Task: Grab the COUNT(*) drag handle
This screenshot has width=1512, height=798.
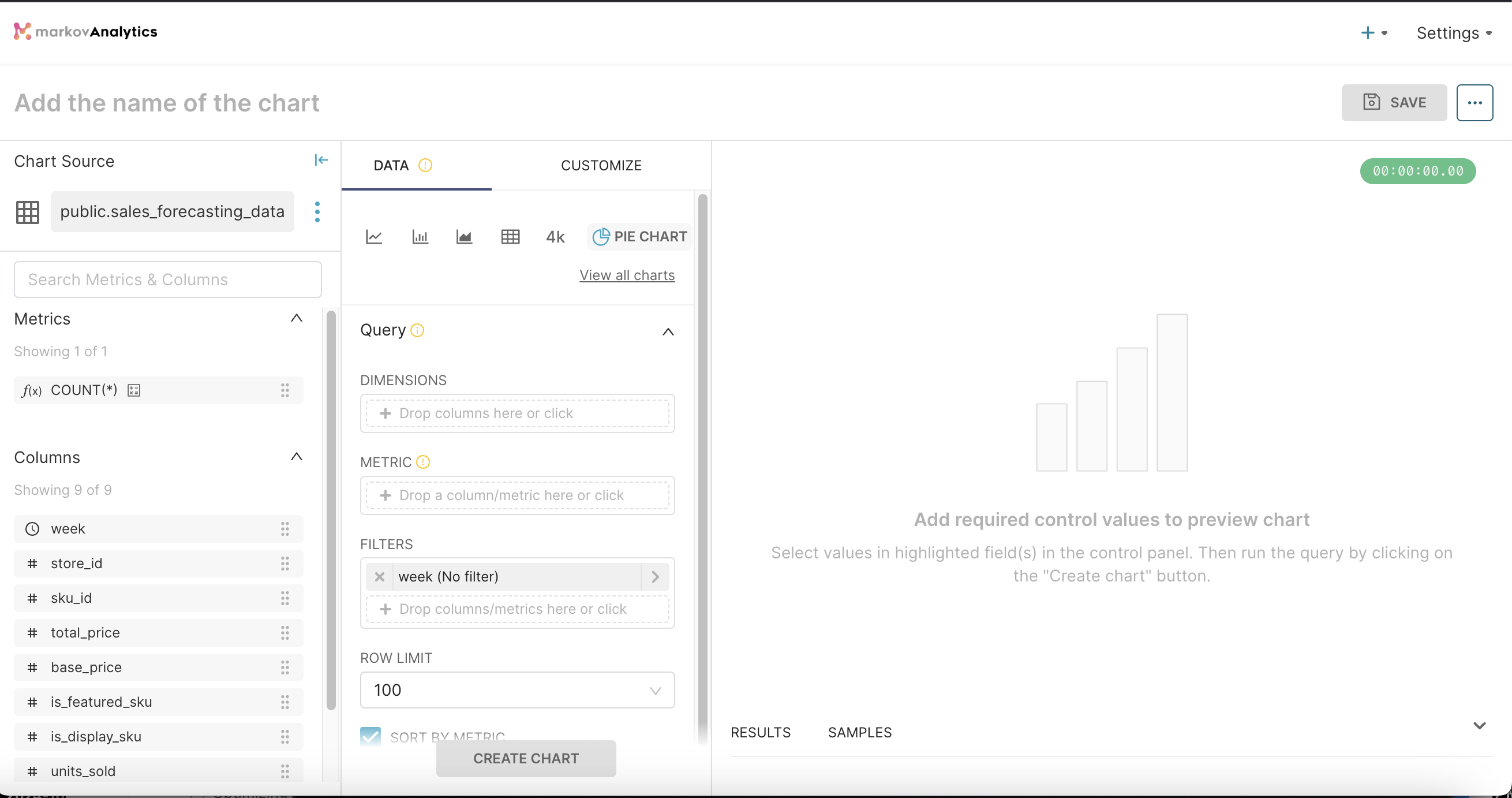Action: tap(285, 390)
